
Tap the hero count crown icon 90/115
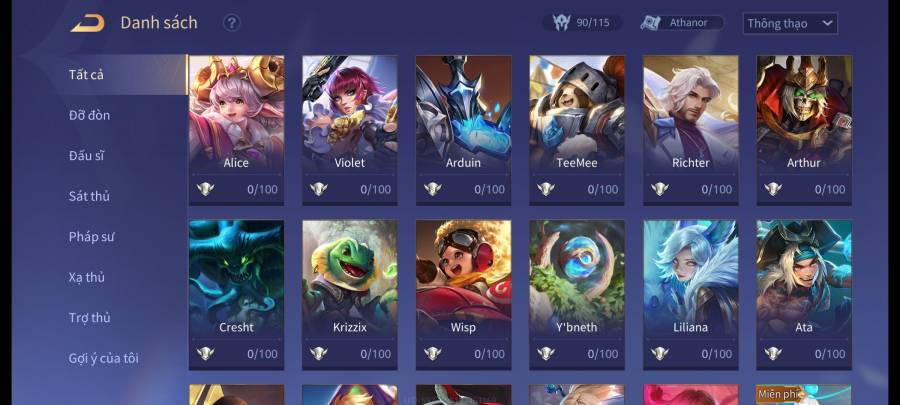coord(561,22)
